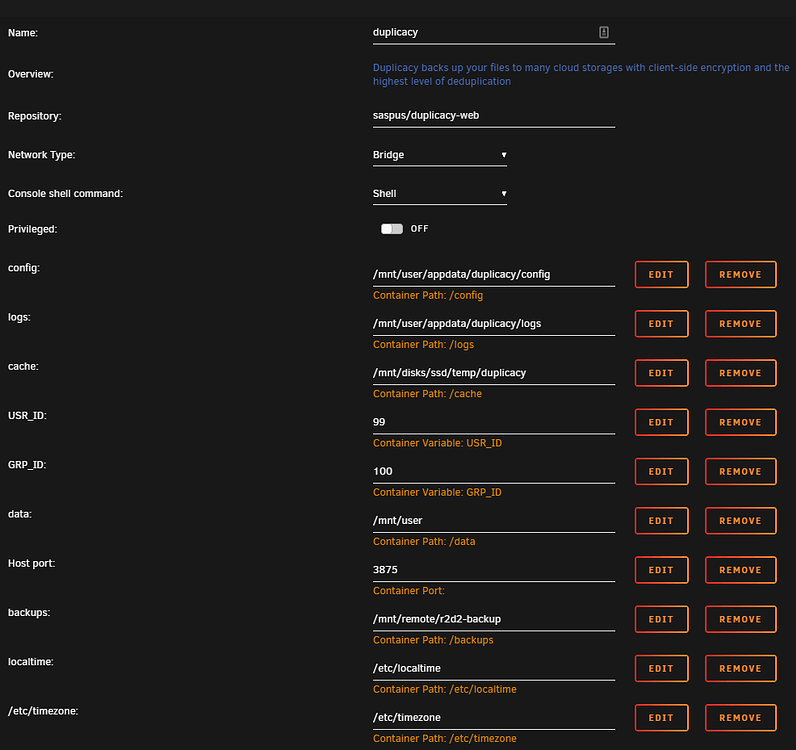Remove the Host port entry
This screenshot has width=796, height=750.
pos(740,570)
